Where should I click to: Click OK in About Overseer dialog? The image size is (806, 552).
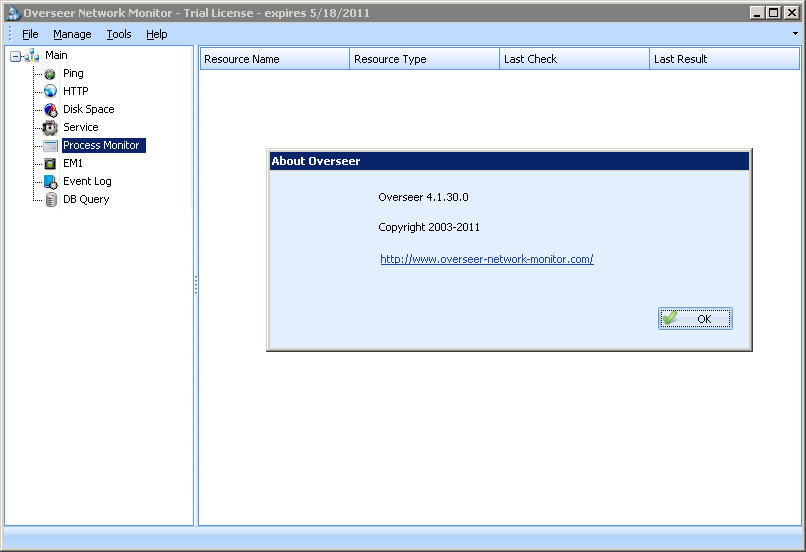pos(695,319)
